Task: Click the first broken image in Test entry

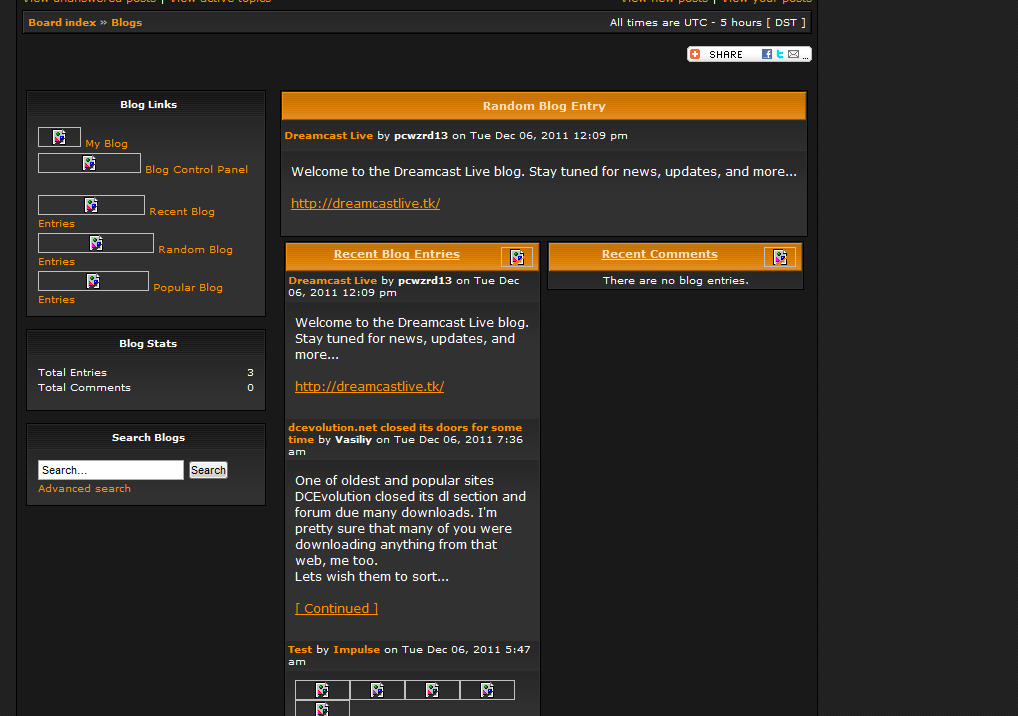Action: (x=322, y=690)
